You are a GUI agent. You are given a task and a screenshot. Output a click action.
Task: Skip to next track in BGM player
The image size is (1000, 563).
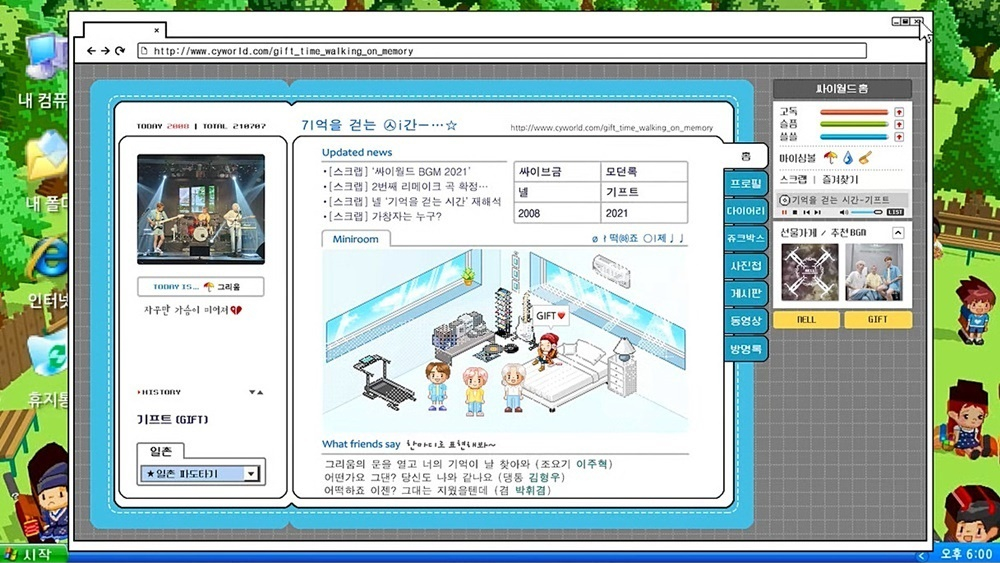818,212
